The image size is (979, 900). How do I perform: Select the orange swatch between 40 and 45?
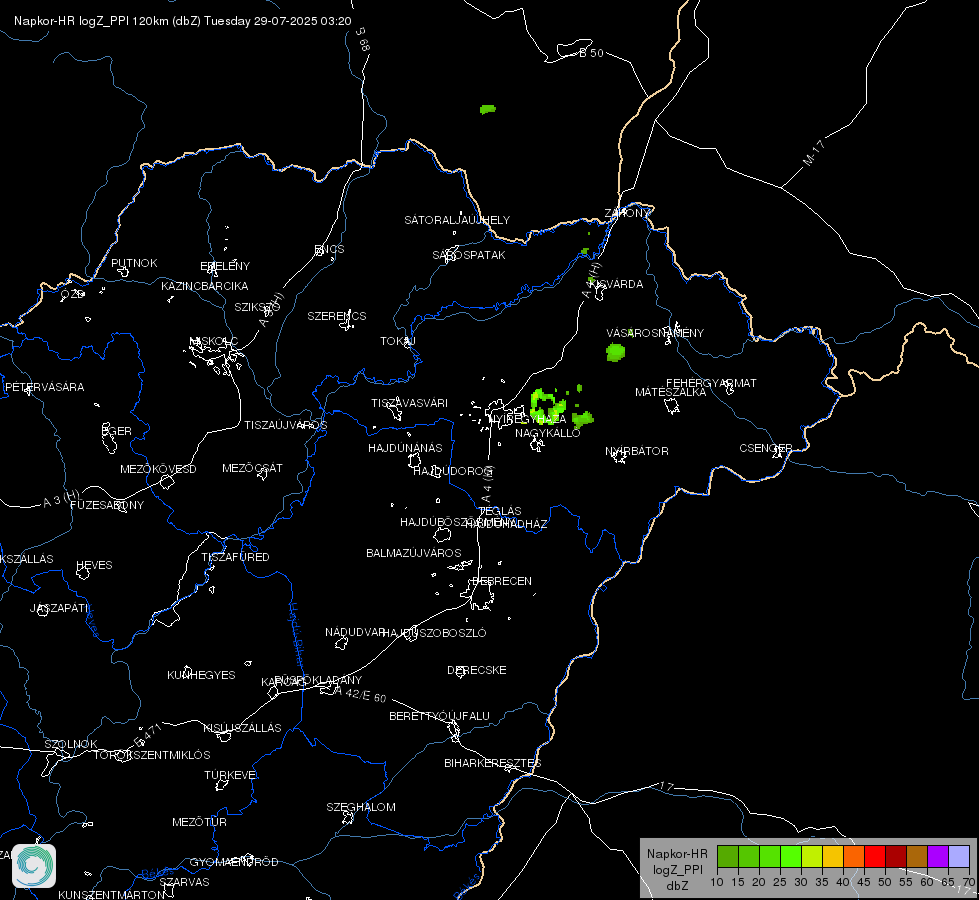pyautogui.click(x=854, y=856)
